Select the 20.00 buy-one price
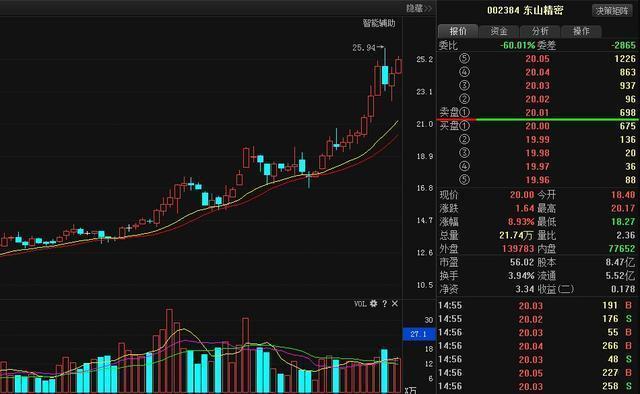 point(537,126)
